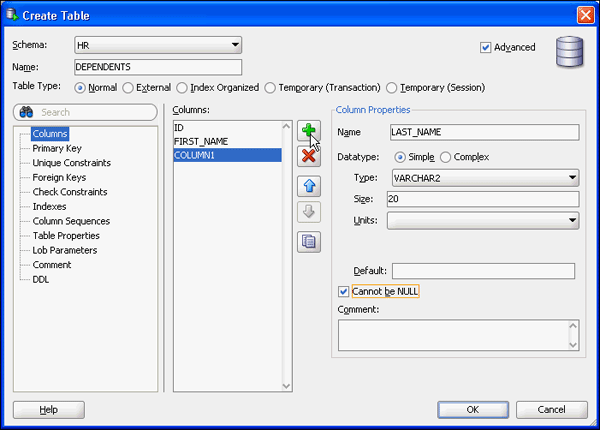Uncheck the Cannot be NULL checkbox
This screenshot has width=600, height=430.
pyautogui.click(x=343, y=292)
